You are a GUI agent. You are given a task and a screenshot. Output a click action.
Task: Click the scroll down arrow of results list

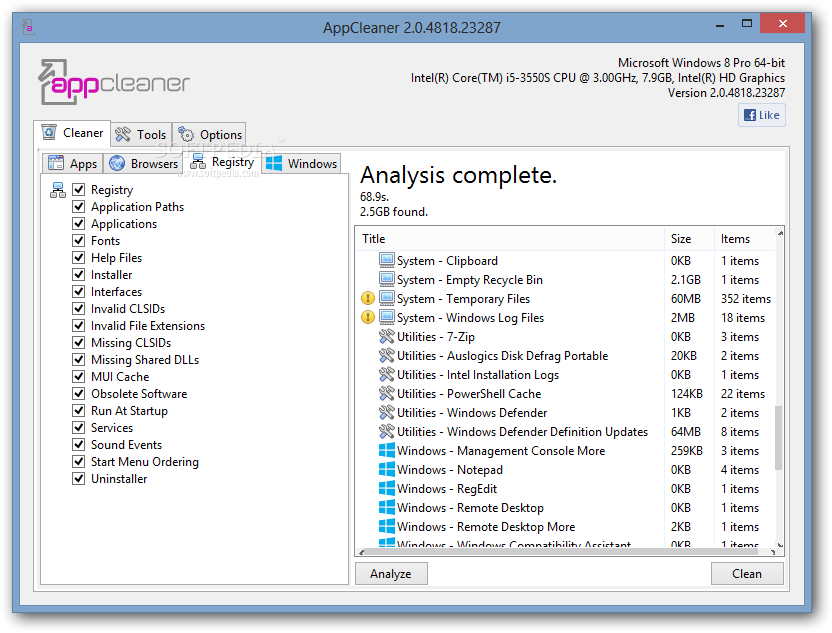[780, 544]
